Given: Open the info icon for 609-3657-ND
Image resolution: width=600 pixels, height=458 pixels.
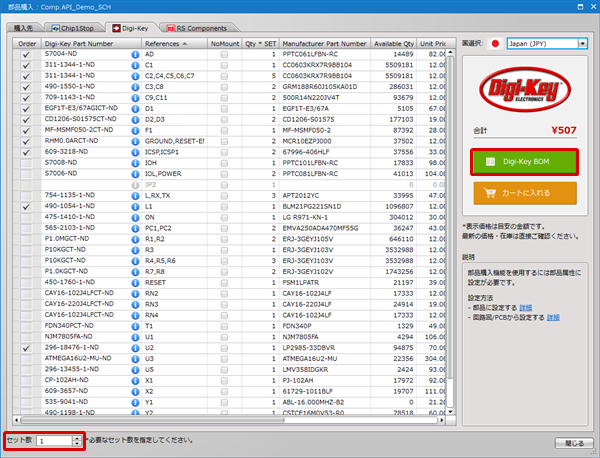Looking at the screenshot, I should point(135,392).
